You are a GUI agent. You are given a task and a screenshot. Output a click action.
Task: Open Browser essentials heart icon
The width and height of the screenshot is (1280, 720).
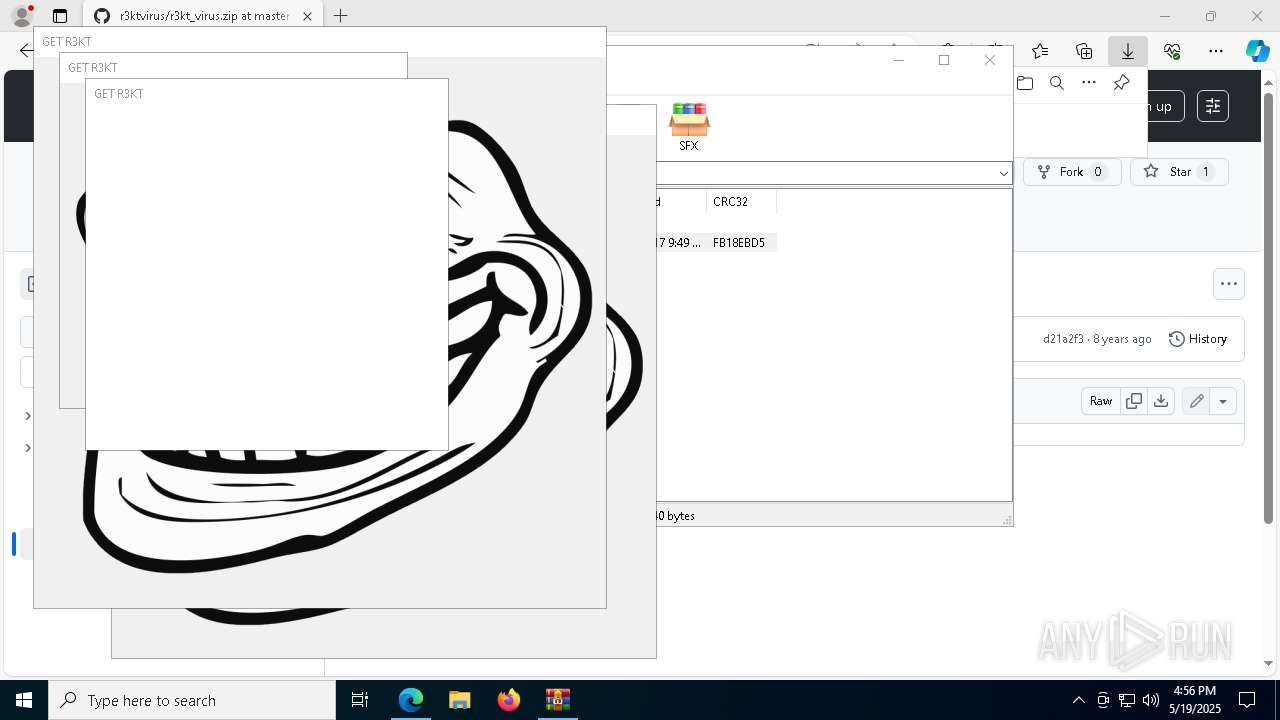[x=1172, y=51]
